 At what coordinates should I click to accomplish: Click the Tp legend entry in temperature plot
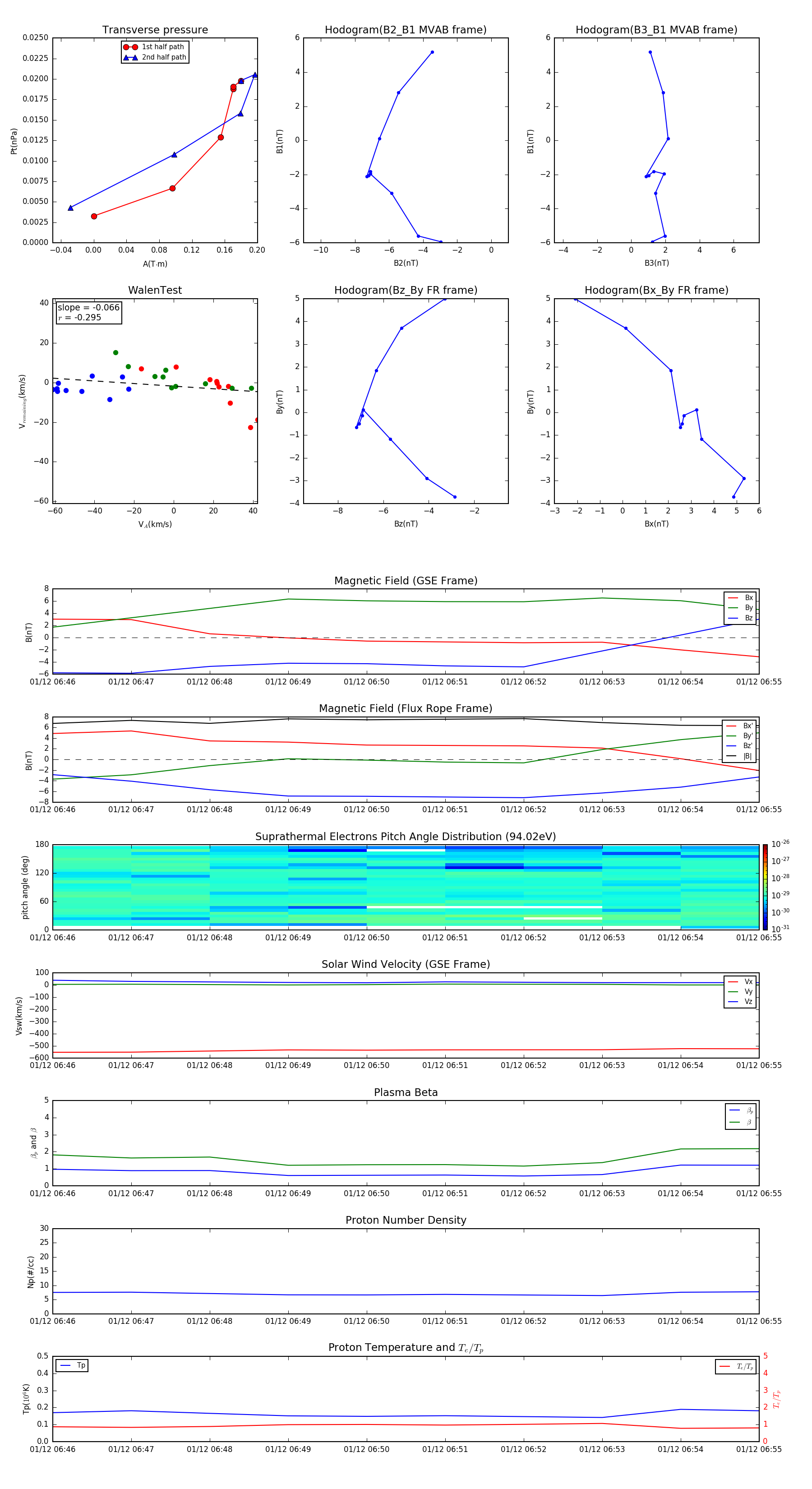(72, 1366)
